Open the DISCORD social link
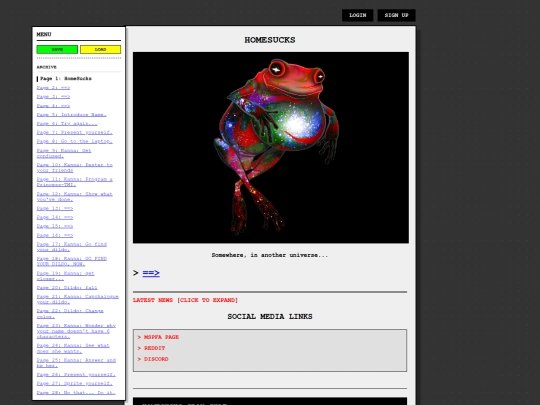This screenshot has height=405, width=540. (156, 359)
